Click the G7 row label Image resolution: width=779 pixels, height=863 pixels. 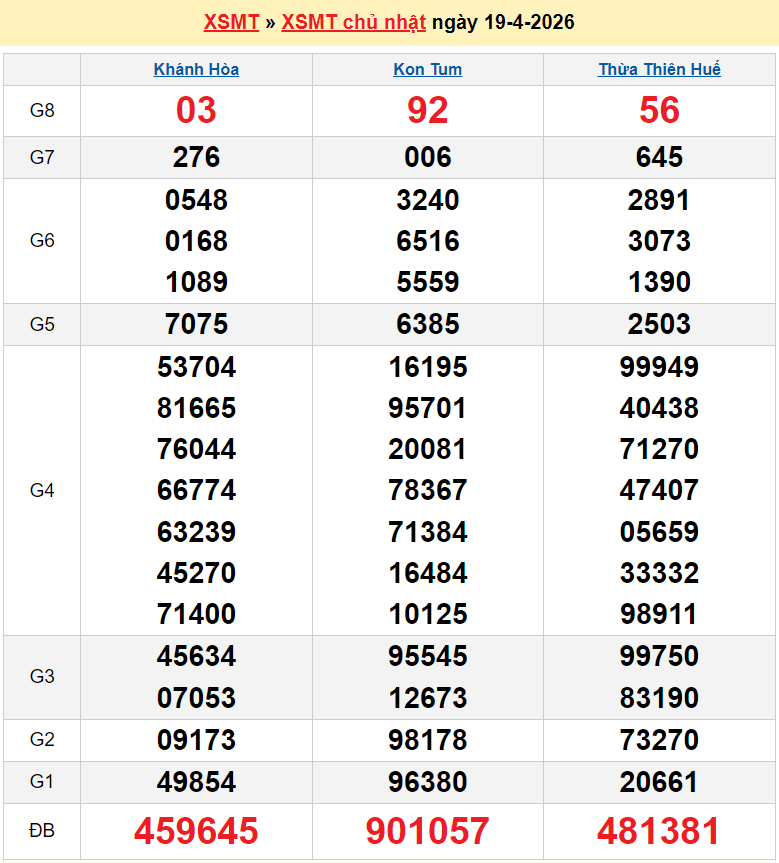click(x=42, y=157)
